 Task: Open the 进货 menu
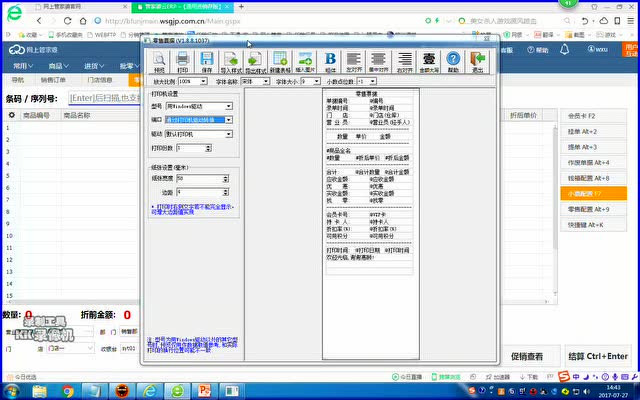pos(94,66)
